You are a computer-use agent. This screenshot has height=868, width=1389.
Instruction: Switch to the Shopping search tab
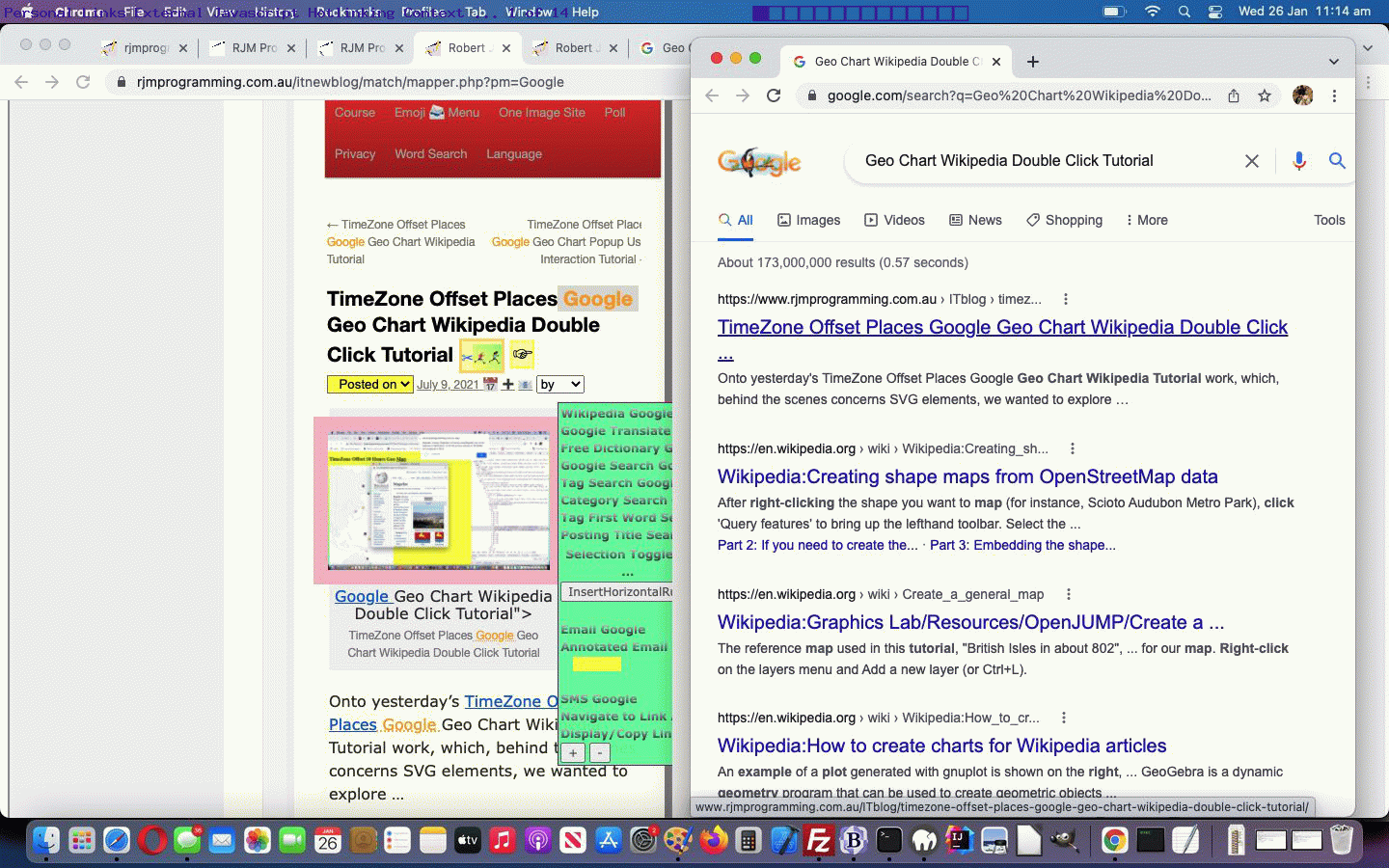1064,220
